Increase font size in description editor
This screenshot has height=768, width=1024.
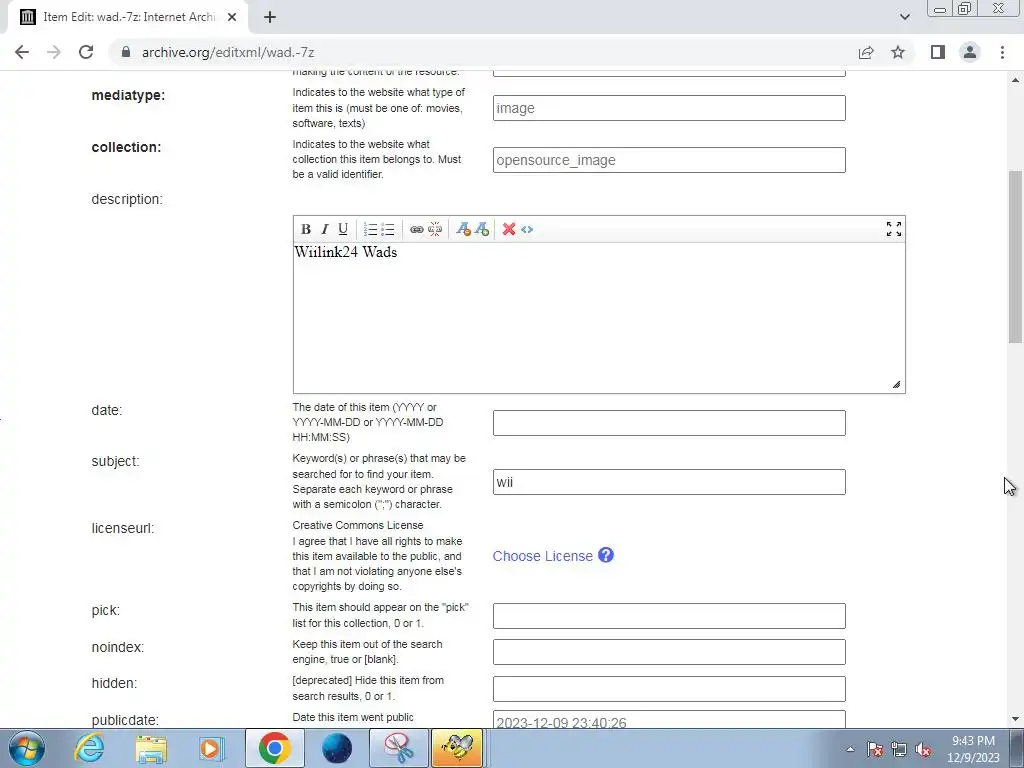pyautogui.click(x=482, y=229)
